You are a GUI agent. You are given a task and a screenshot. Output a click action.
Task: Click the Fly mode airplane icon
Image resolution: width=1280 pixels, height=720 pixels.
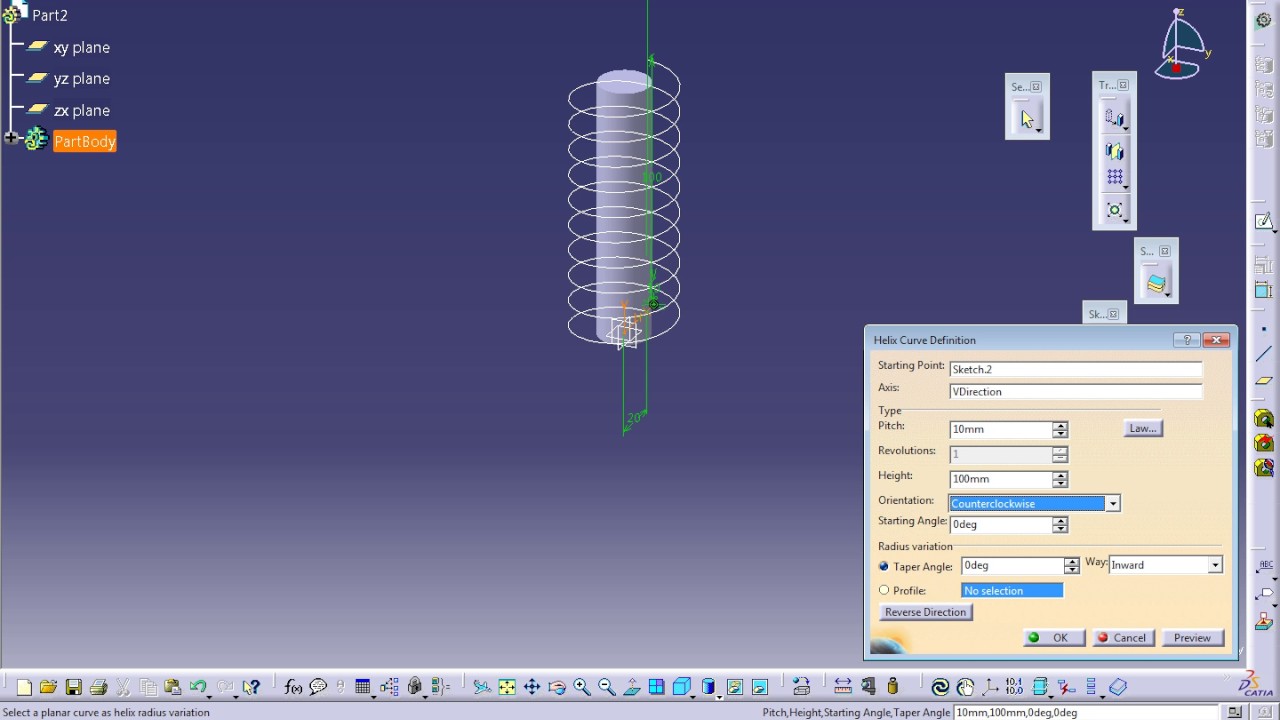point(482,687)
